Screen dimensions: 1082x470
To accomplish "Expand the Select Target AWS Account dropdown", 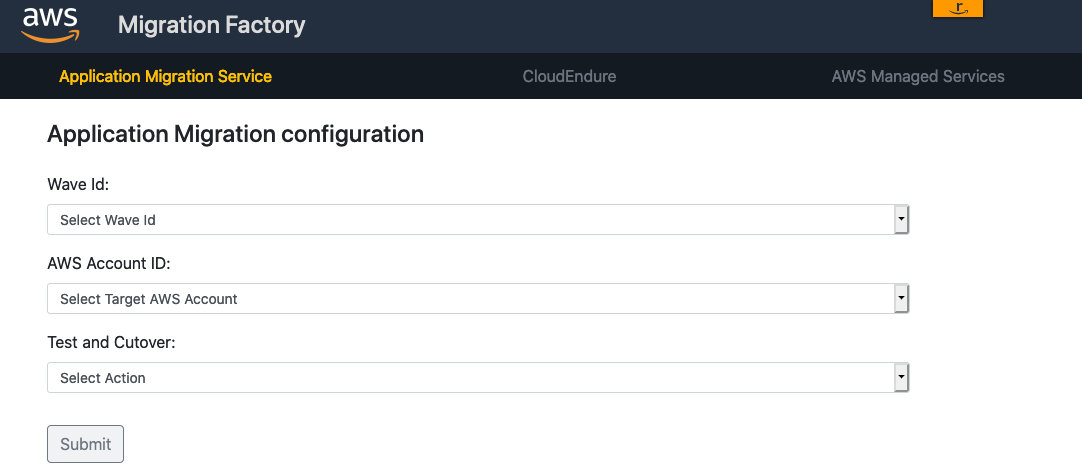I will pos(478,299).
